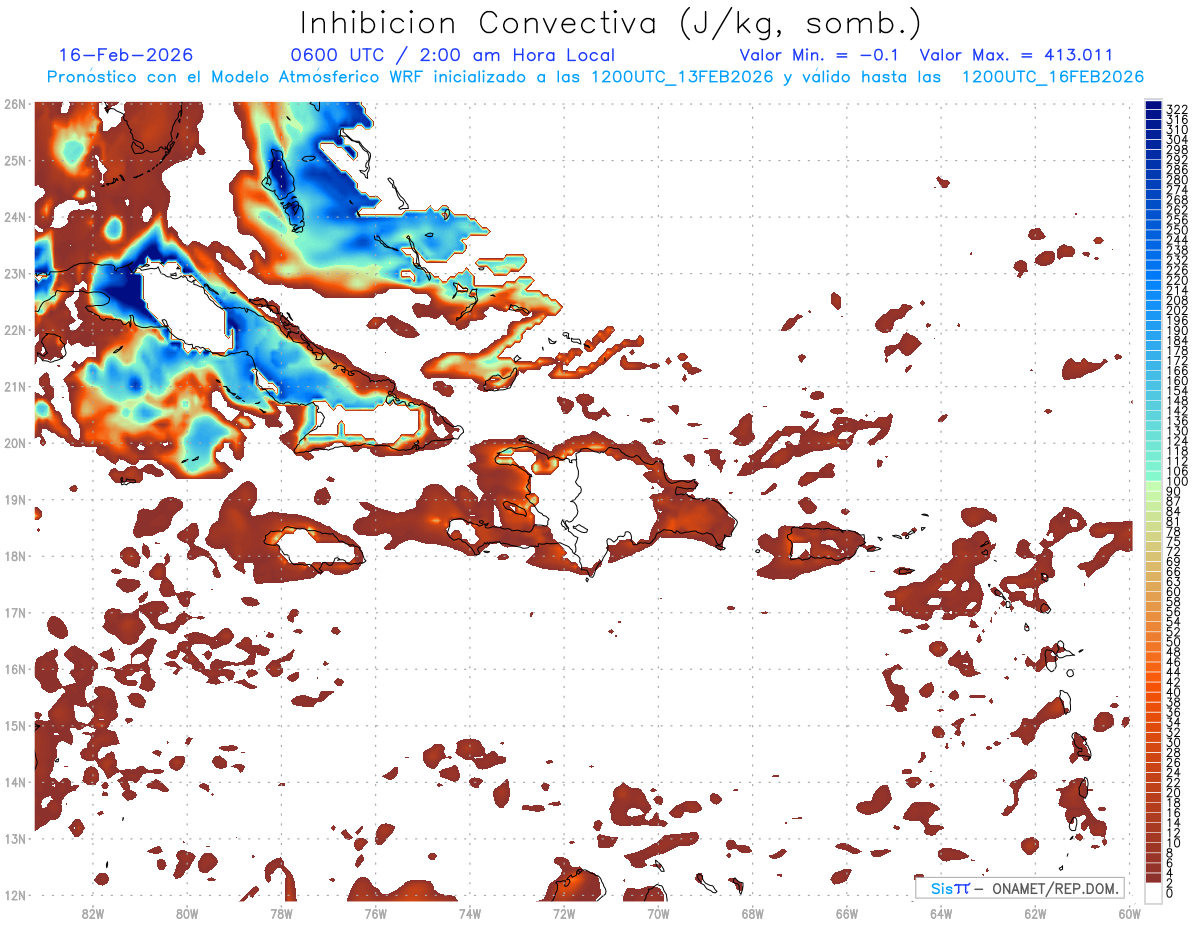Click longitude label '76W'

(375, 913)
